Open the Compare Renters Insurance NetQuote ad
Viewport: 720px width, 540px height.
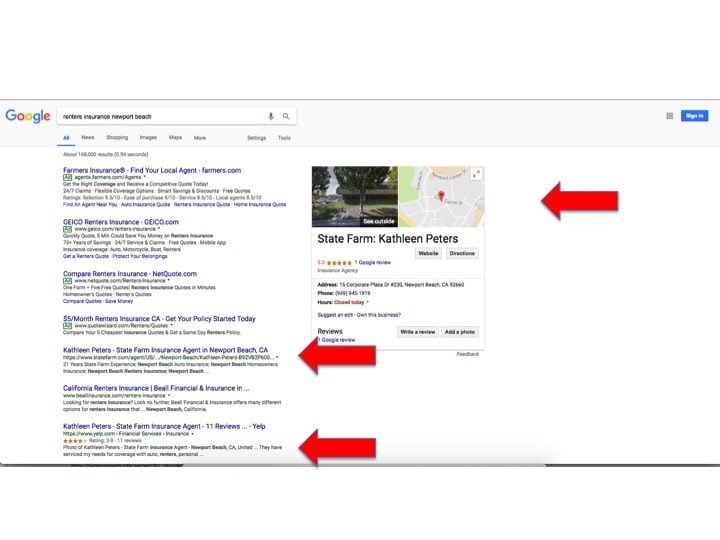130,274
